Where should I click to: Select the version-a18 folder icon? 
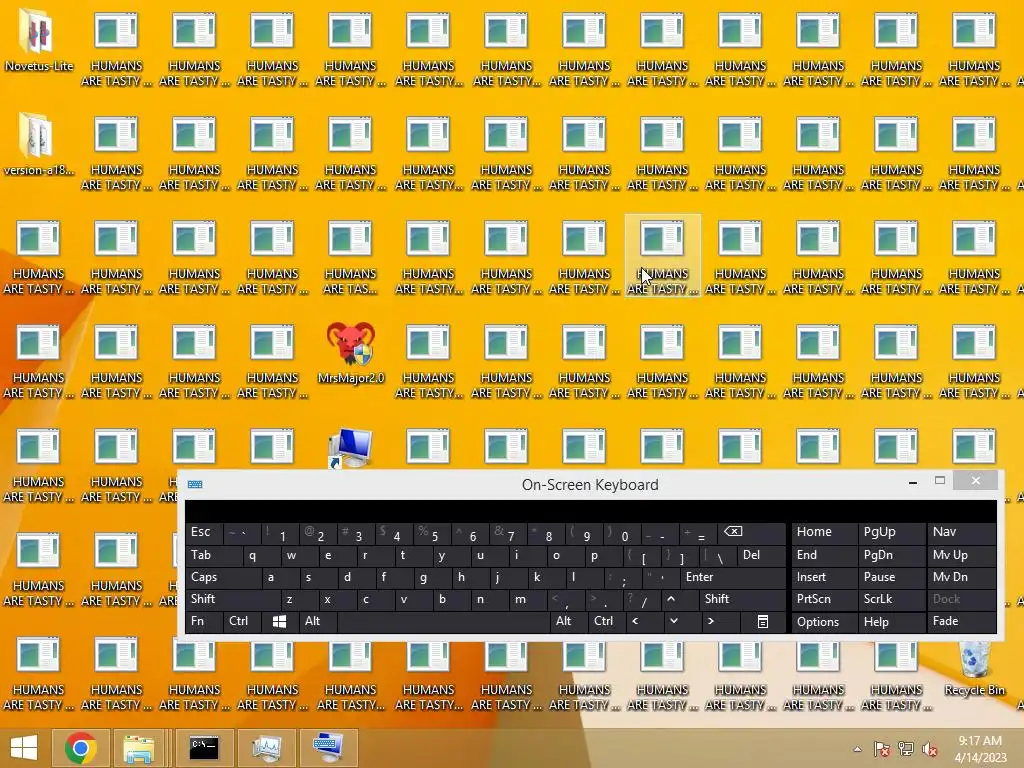(38, 144)
